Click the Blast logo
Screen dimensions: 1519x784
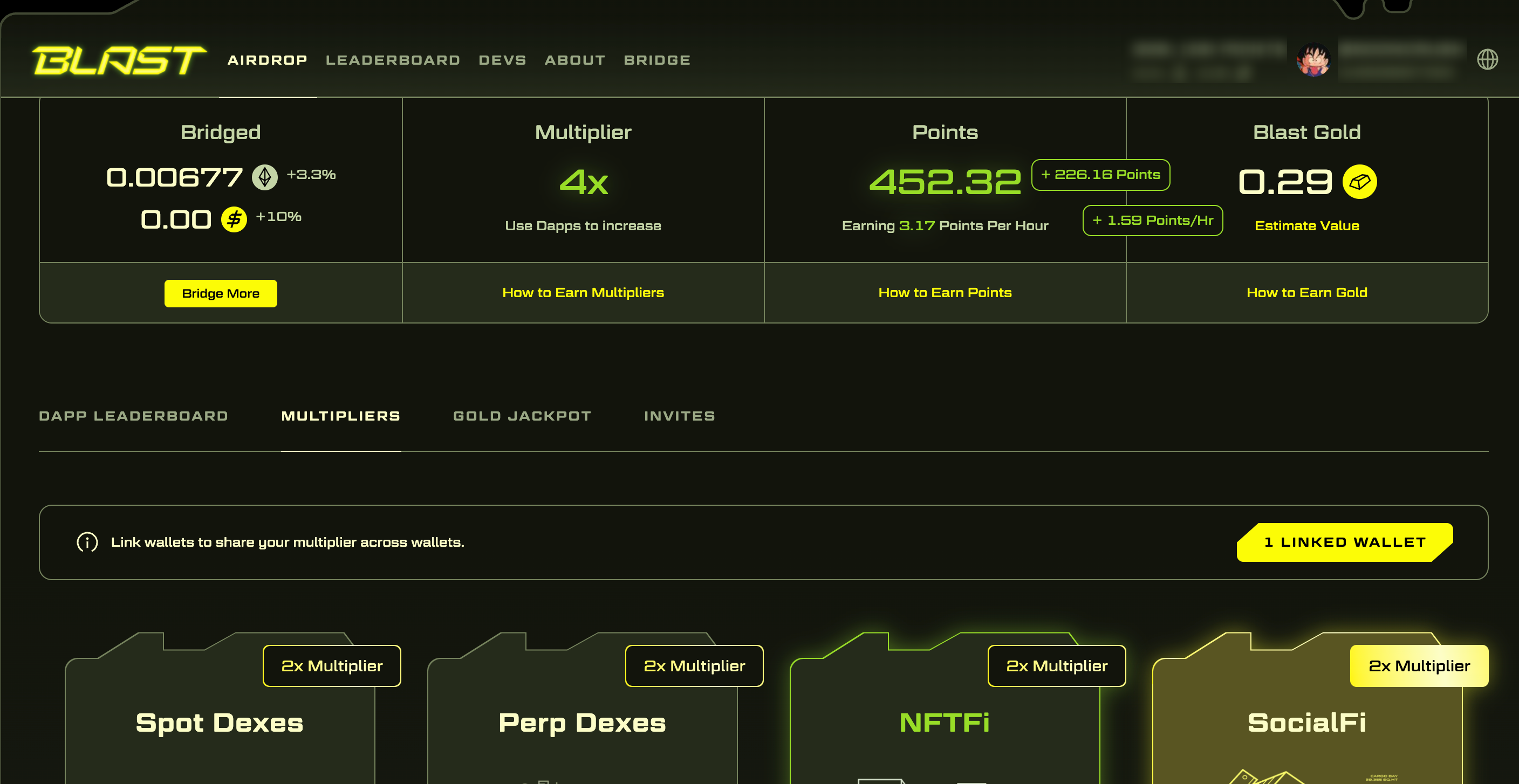coord(119,60)
